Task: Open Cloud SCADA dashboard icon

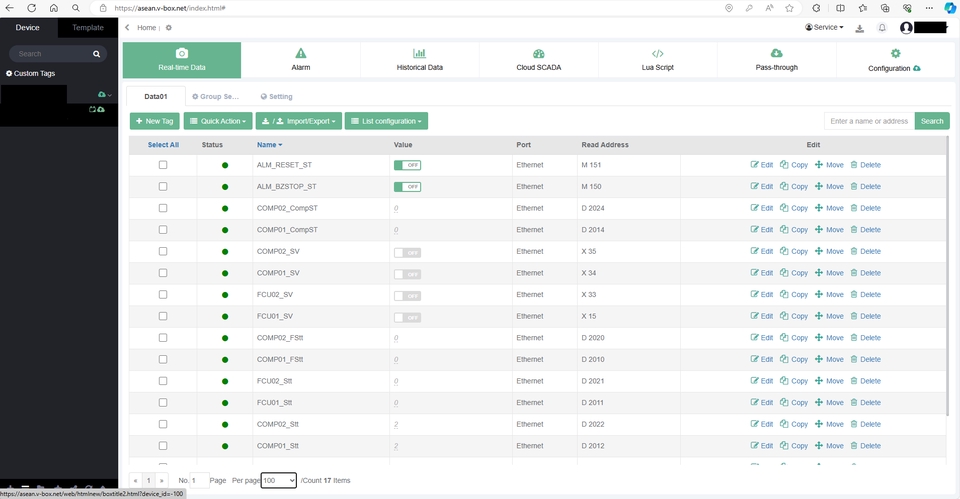Action: [x=539, y=53]
